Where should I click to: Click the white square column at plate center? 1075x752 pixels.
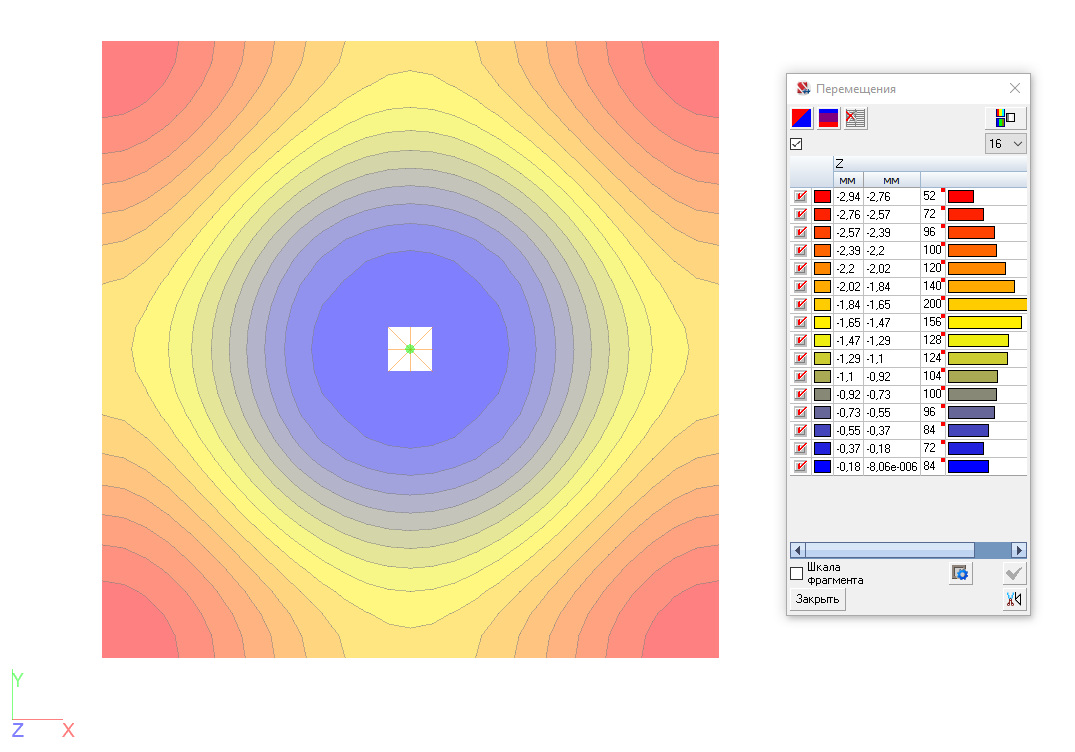410,349
